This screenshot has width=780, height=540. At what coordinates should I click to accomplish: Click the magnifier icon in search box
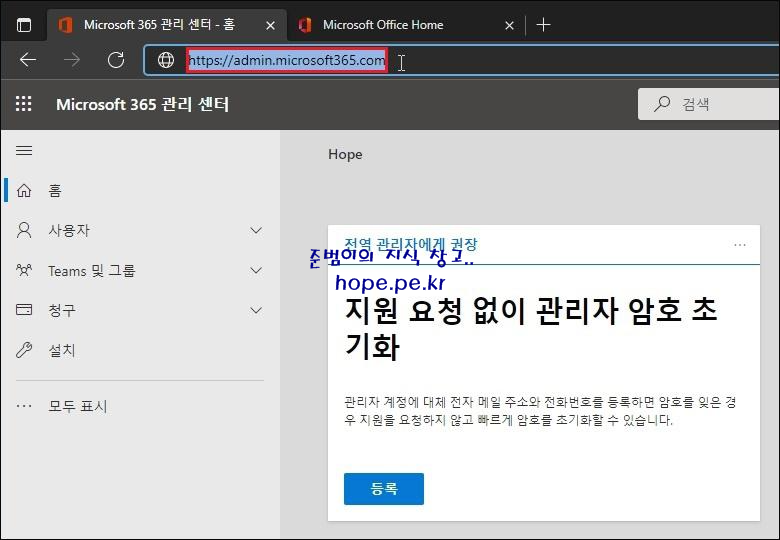click(x=662, y=103)
